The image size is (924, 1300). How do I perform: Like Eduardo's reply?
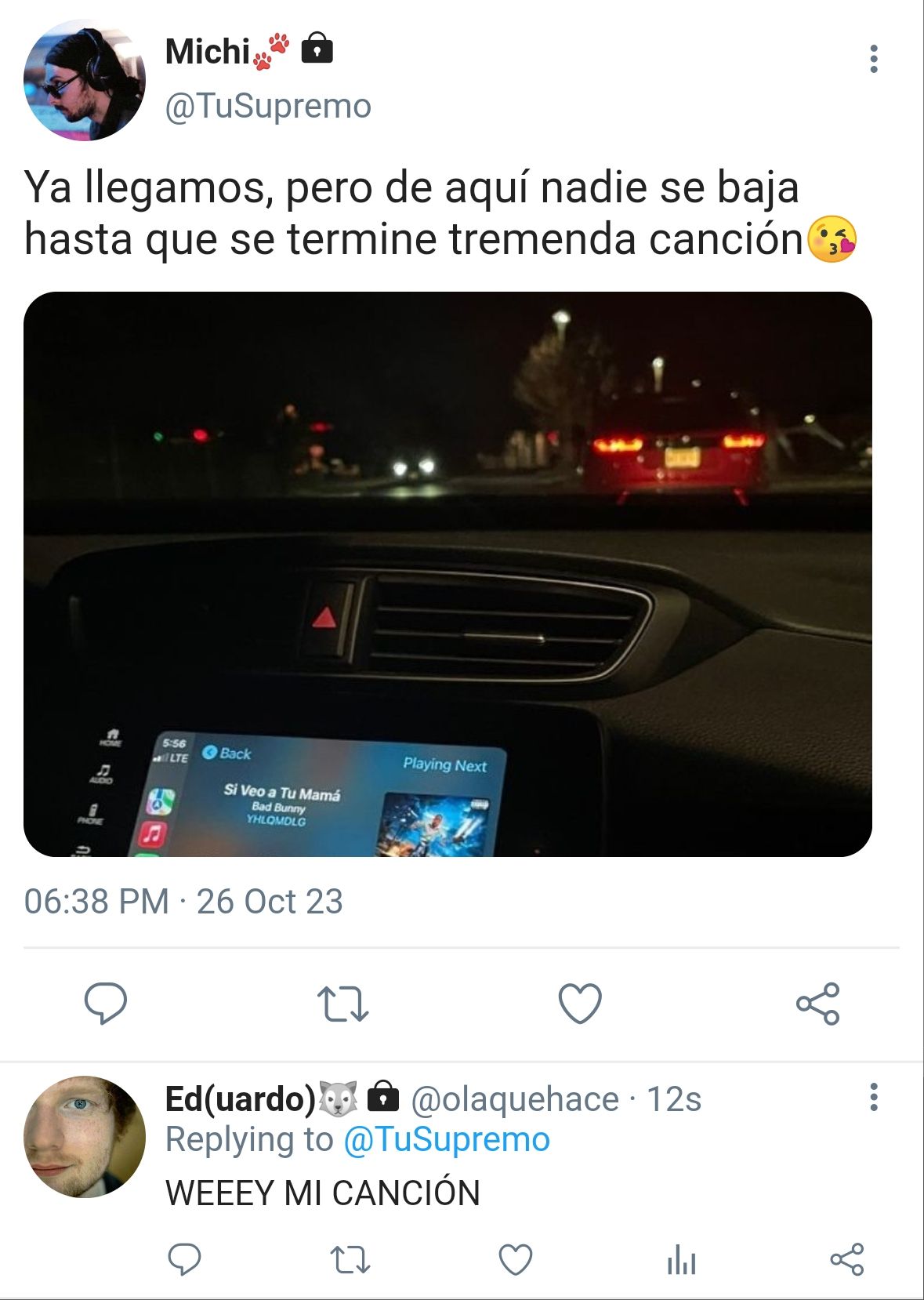pyautogui.click(x=516, y=1259)
